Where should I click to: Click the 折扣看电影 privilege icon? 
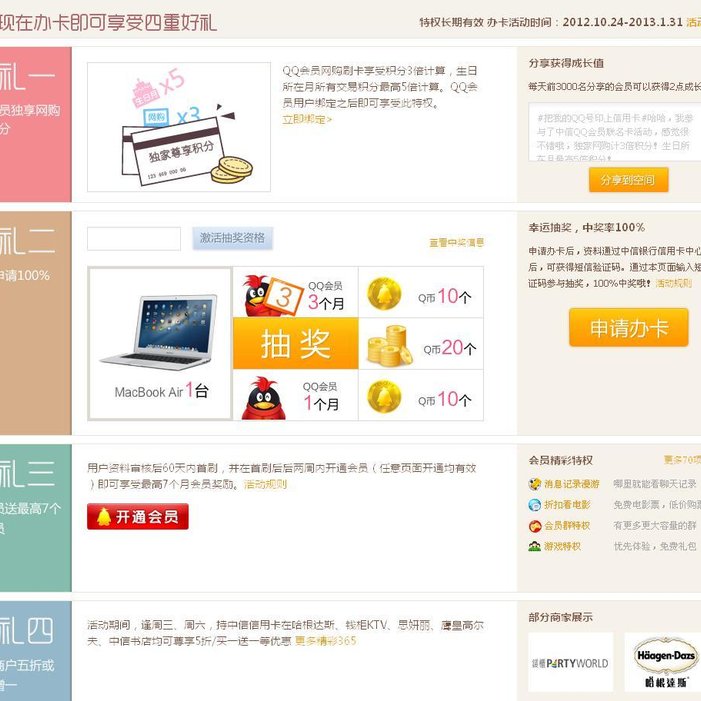point(534,505)
